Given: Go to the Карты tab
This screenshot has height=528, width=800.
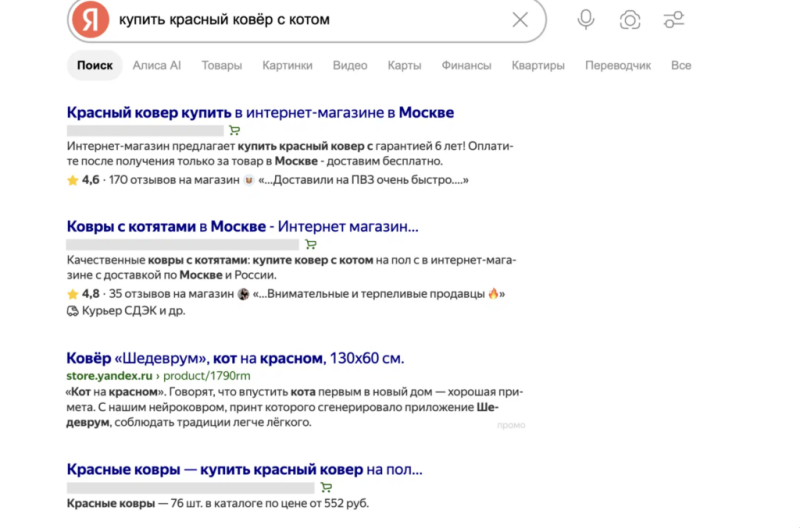Looking at the screenshot, I should [x=404, y=65].
